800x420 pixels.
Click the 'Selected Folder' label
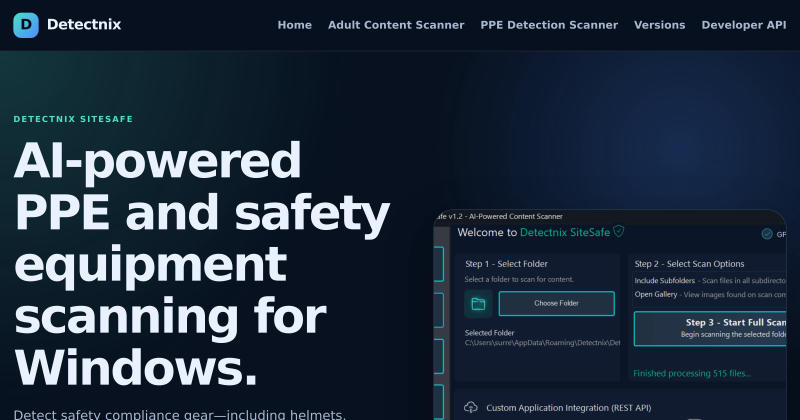click(489, 333)
